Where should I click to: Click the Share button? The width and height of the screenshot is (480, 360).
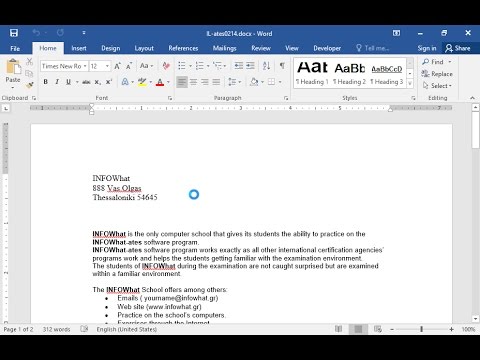(458, 48)
